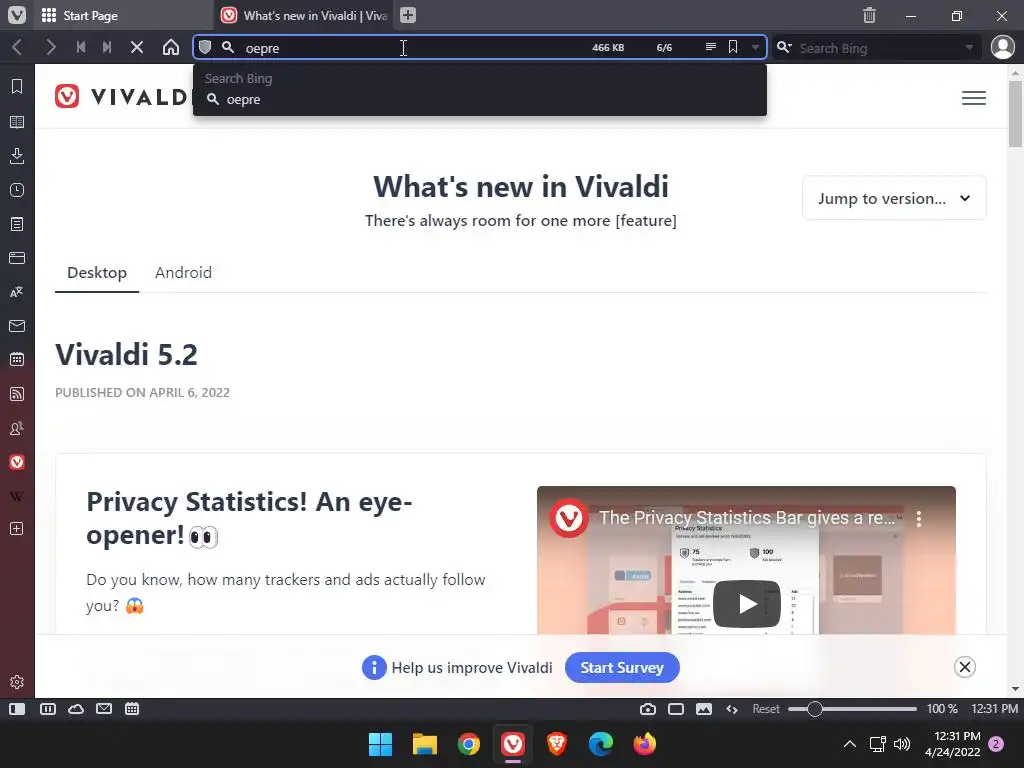Open a new tab with plus button

coord(408,15)
